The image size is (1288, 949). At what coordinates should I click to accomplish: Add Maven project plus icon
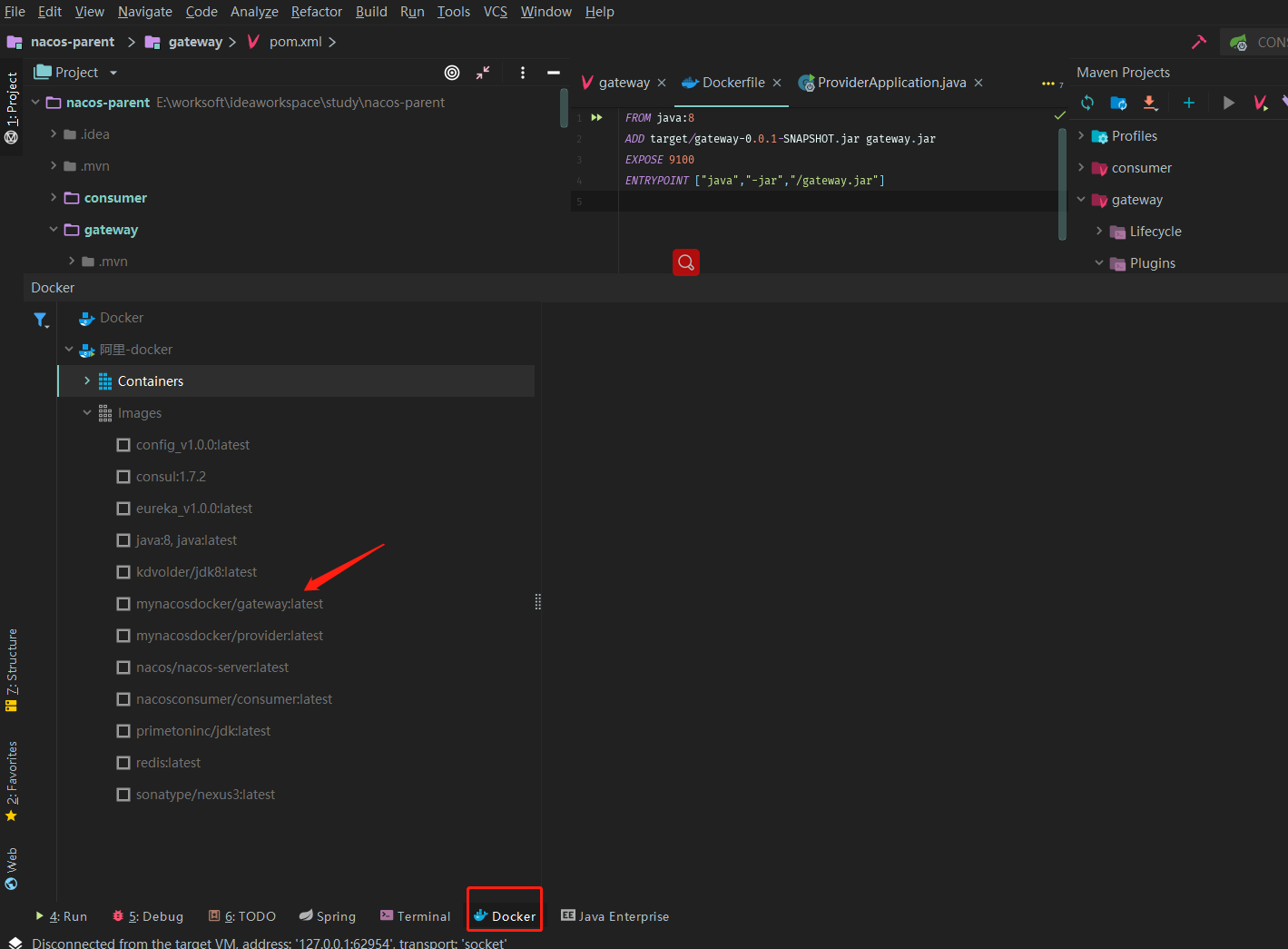1189,103
